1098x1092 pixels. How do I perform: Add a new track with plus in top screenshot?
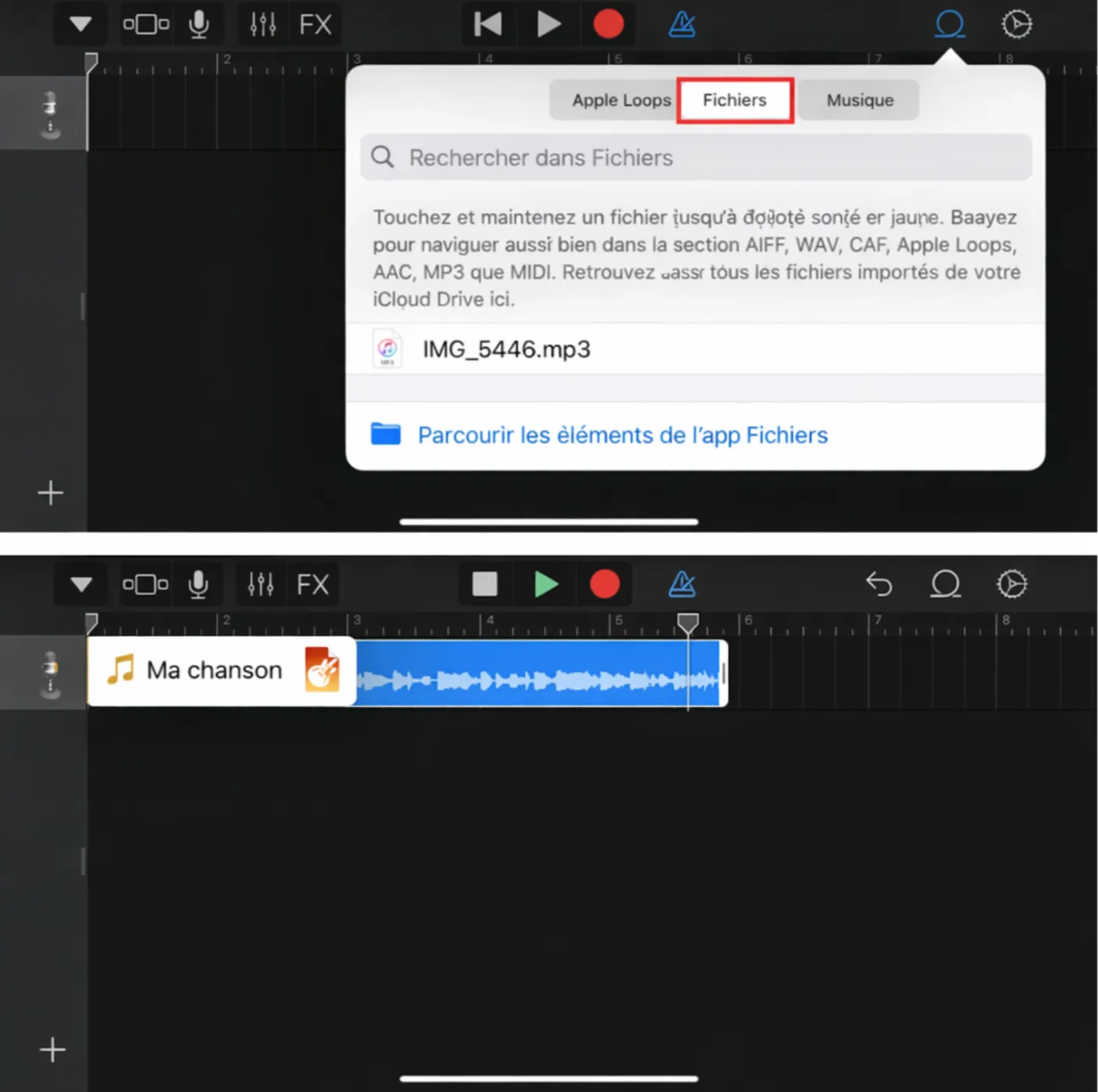51,493
